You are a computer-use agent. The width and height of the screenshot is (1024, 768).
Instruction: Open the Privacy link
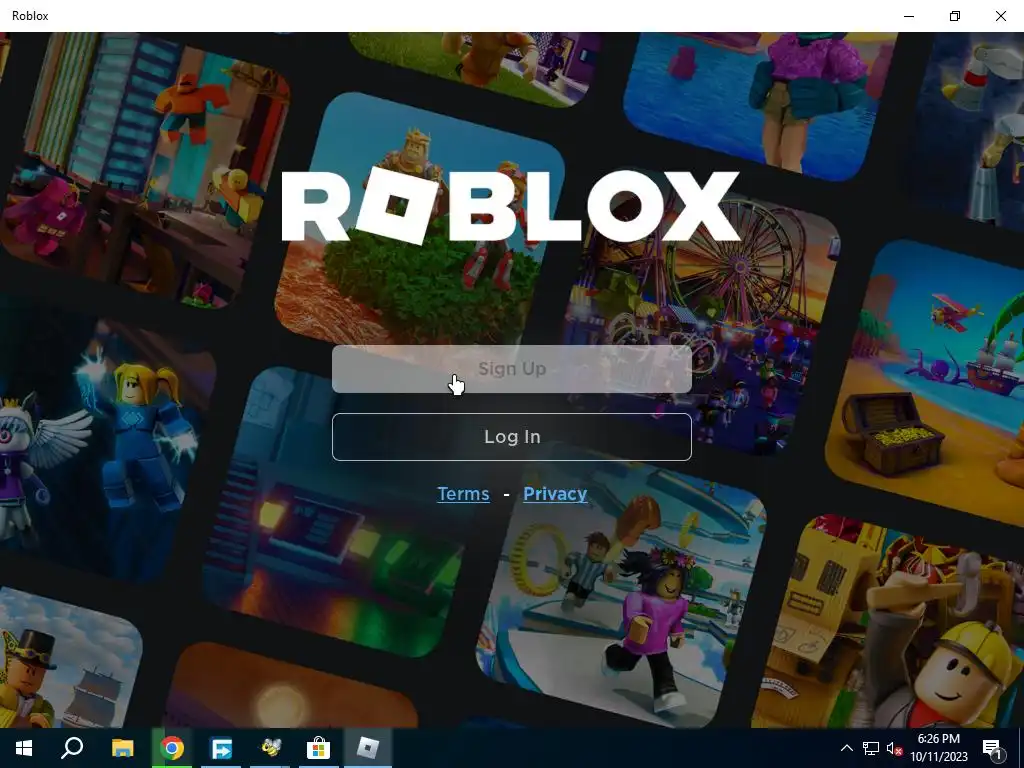pos(555,494)
